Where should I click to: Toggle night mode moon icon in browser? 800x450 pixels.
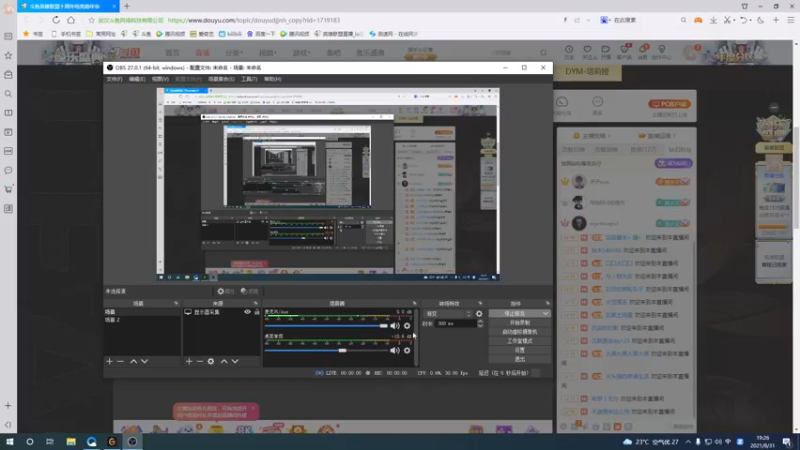coord(760,20)
